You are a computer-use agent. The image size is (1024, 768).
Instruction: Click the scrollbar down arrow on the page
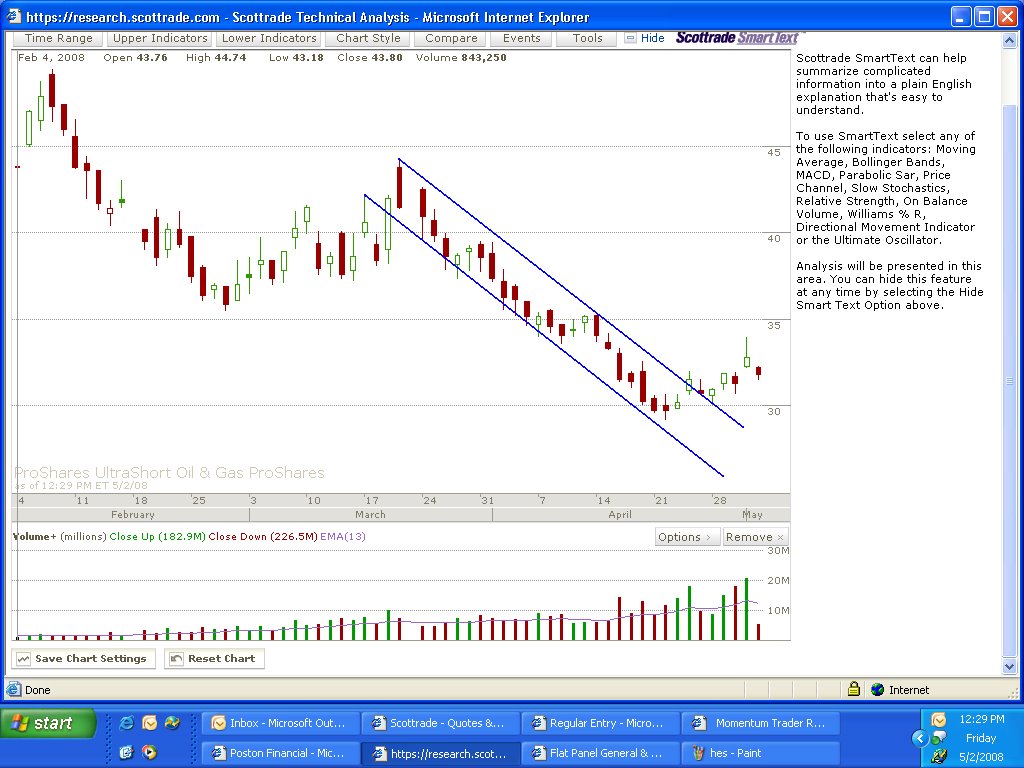1009,667
